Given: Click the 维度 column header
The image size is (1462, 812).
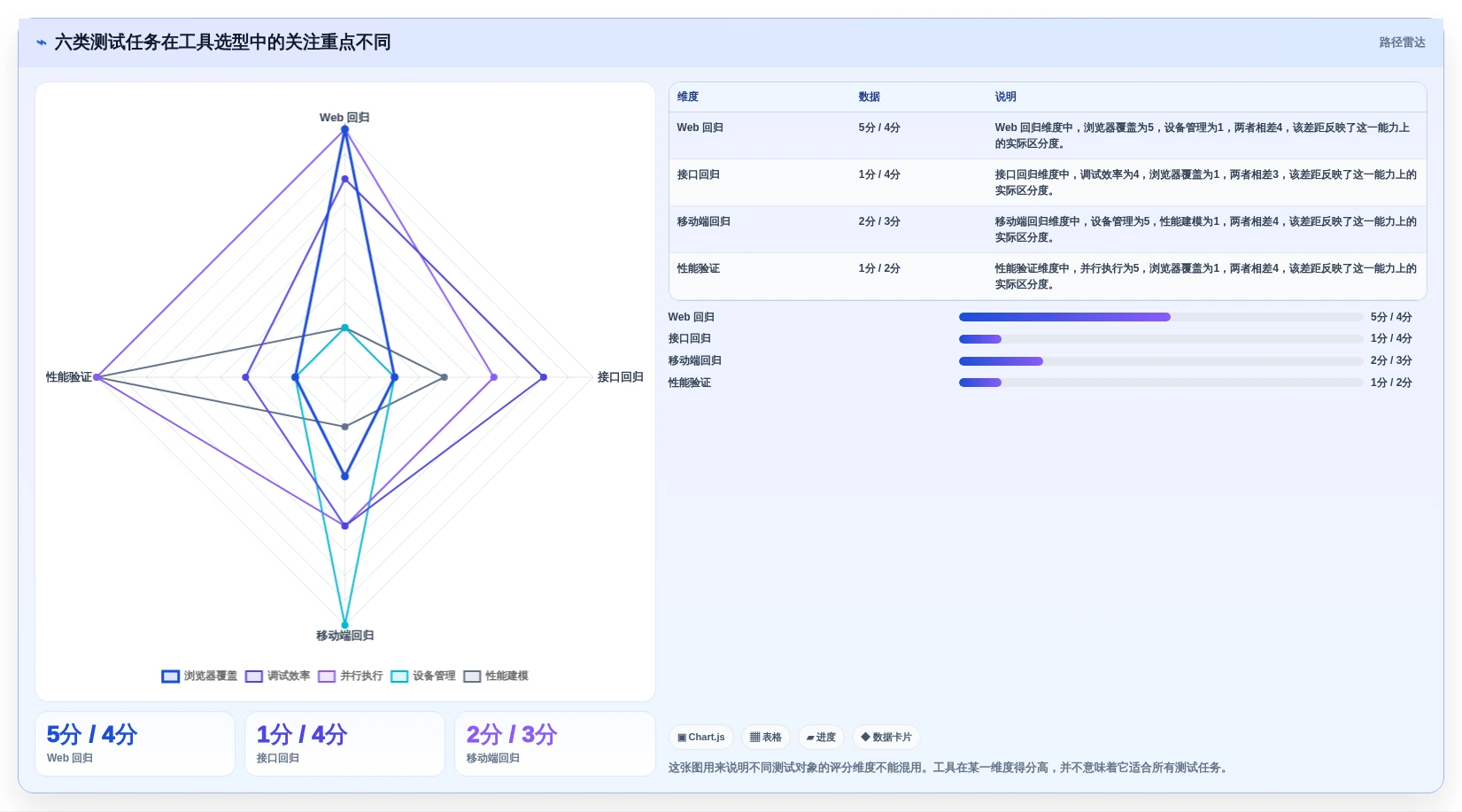Looking at the screenshot, I should pyautogui.click(x=688, y=97).
